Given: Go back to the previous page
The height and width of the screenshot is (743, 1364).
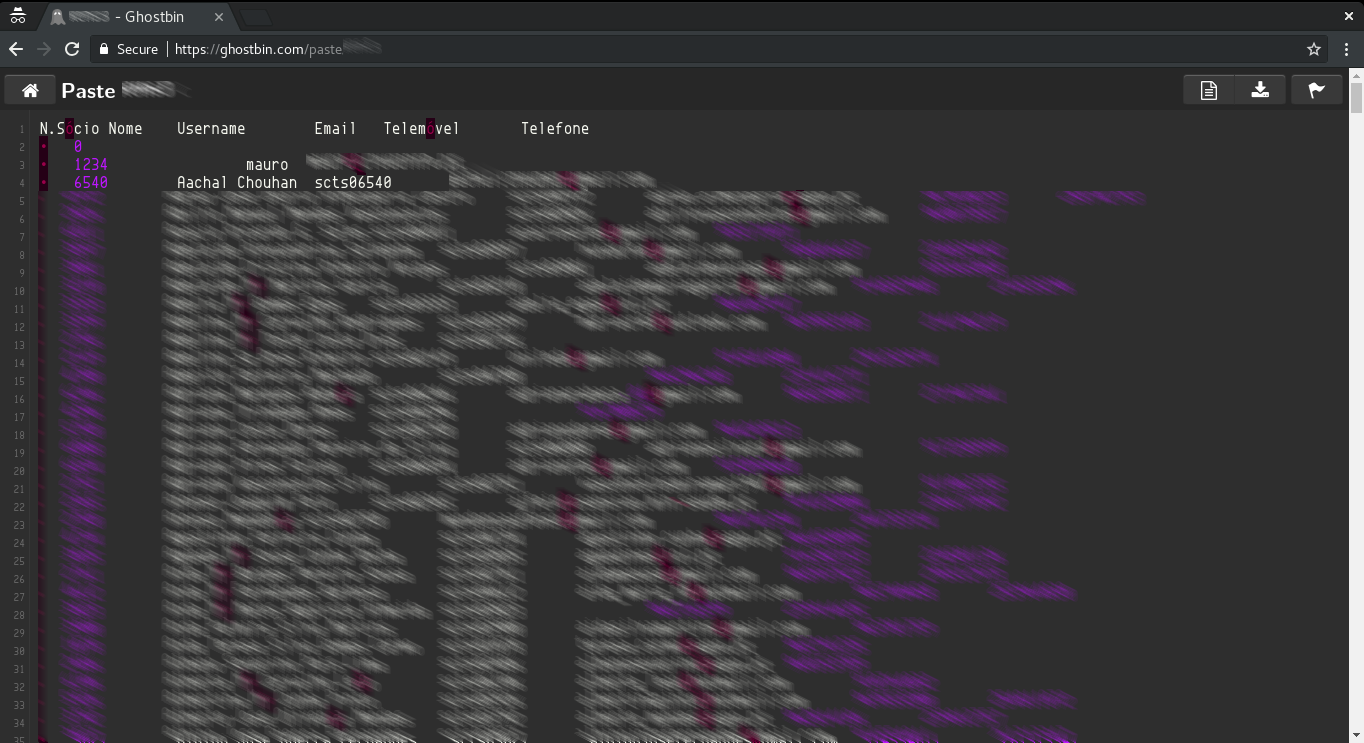Looking at the screenshot, I should [16, 49].
